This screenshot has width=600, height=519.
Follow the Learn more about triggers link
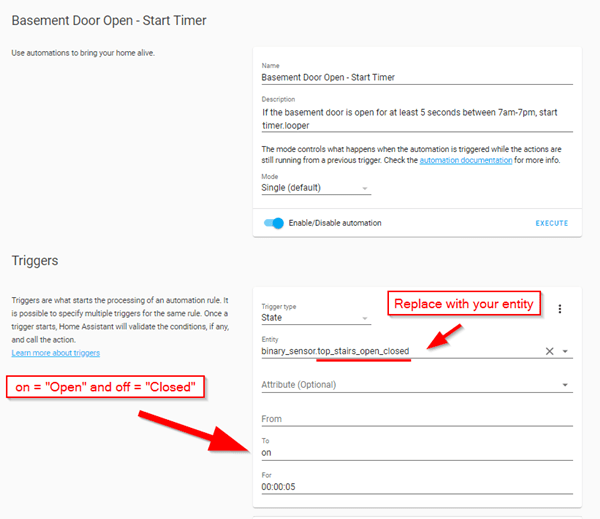pos(55,353)
